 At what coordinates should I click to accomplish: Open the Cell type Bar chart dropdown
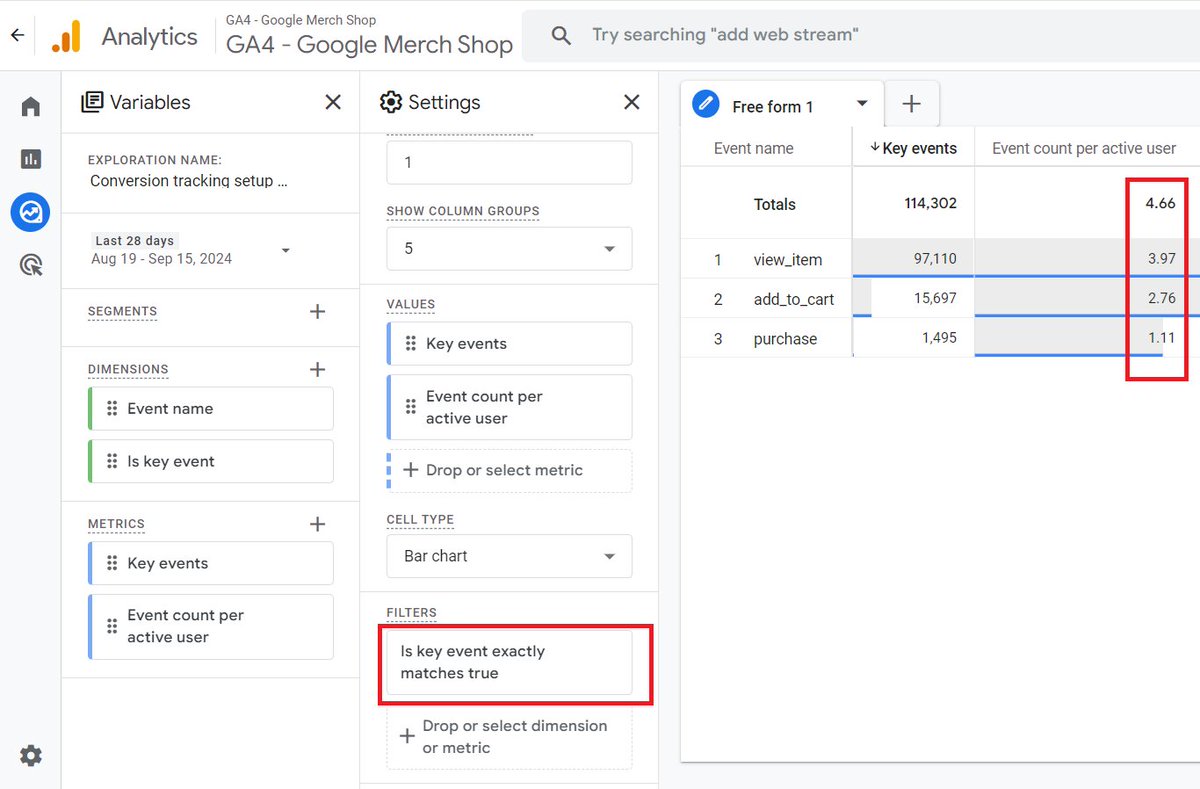[x=509, y=556]
